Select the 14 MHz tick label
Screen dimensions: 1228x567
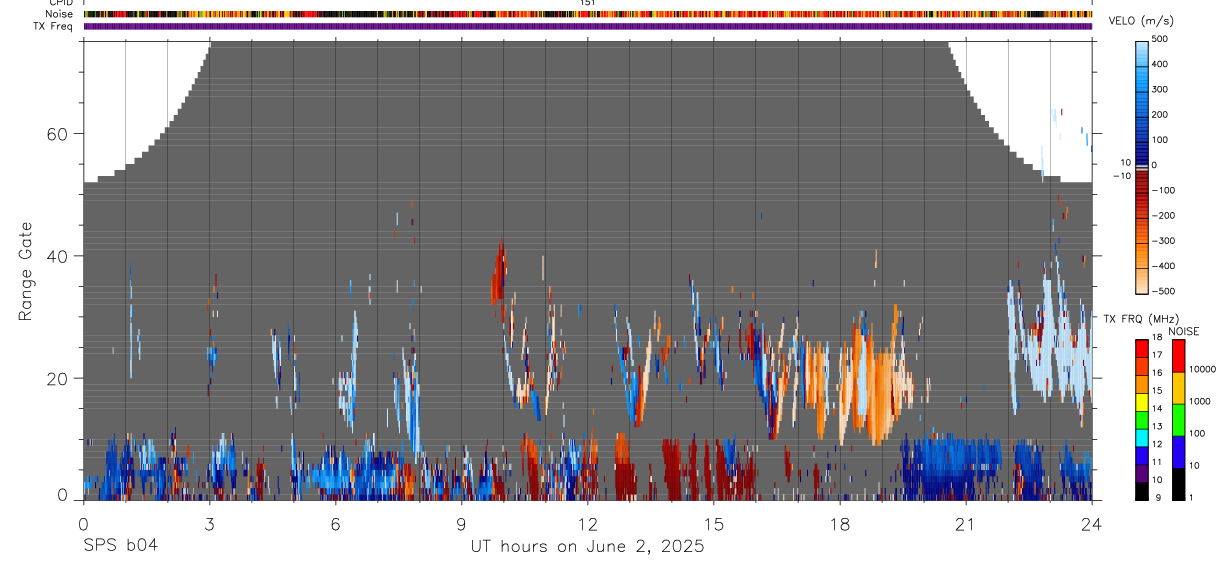[1157, 409]
